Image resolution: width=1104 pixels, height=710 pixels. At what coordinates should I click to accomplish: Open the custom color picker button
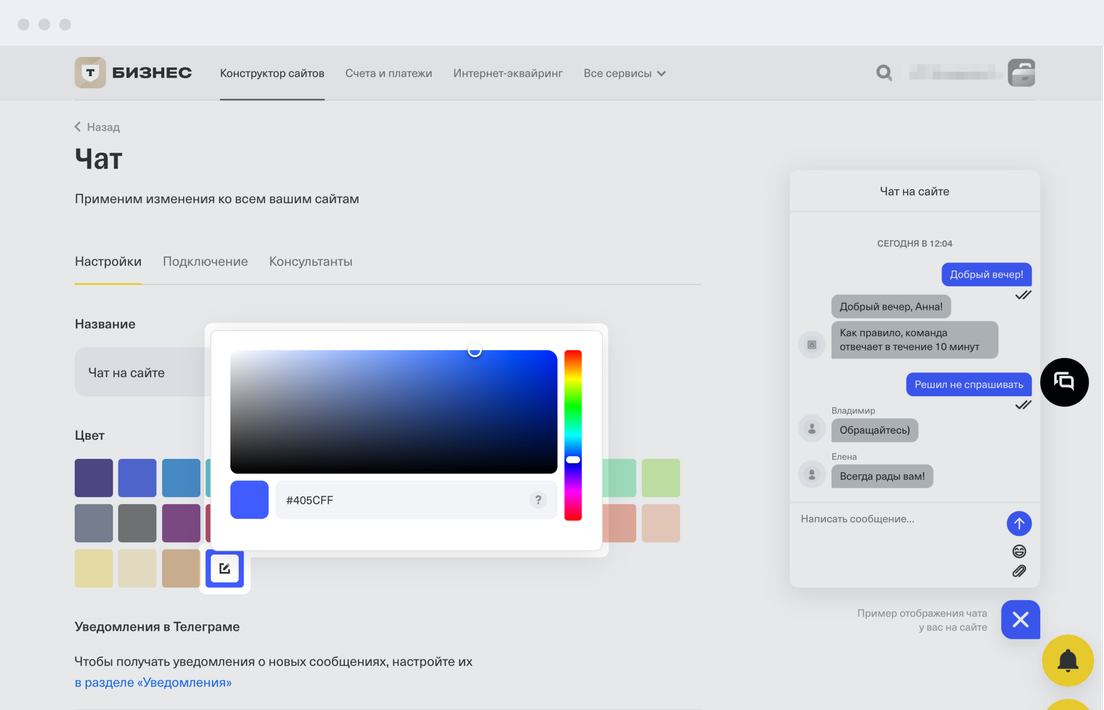click(225, 568)
